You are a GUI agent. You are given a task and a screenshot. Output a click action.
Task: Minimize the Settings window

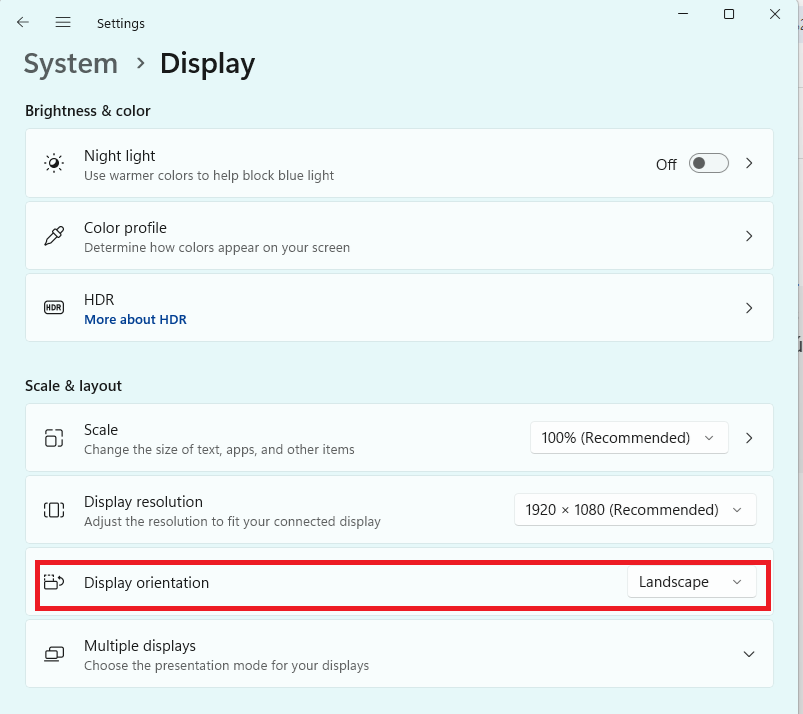point(683,14)
